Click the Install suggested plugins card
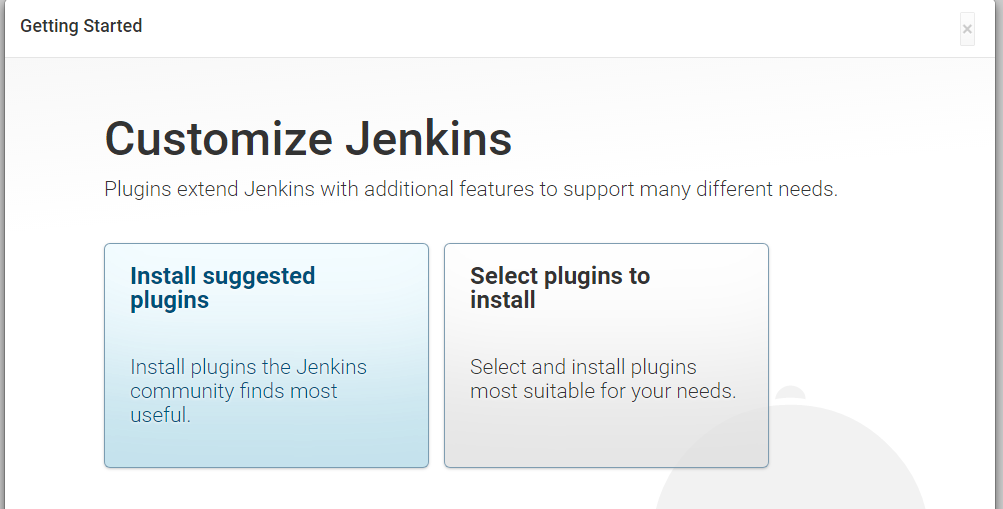The width and height of the screenshot is (1003, 509). tap(266, 355)
